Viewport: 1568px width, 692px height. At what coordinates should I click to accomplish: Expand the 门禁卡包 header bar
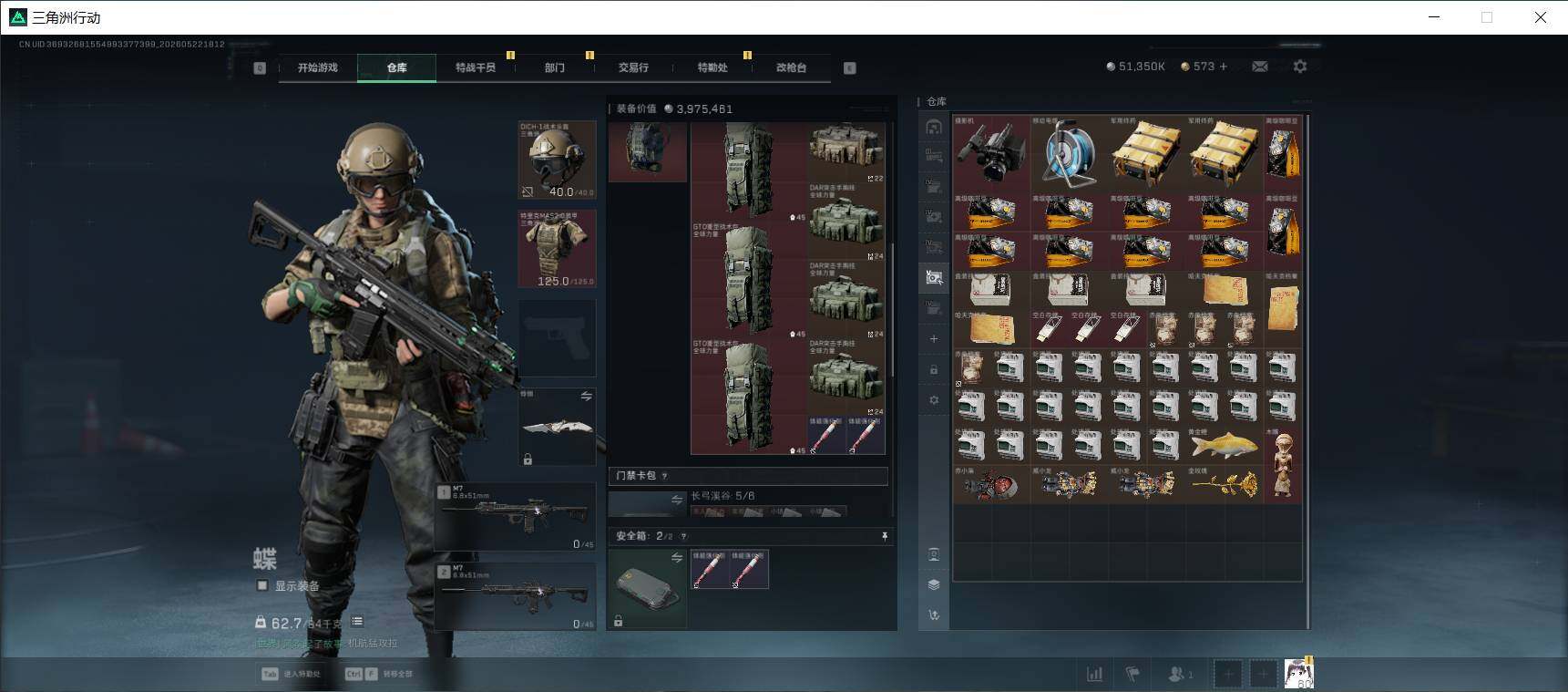[x=748, y=476]
